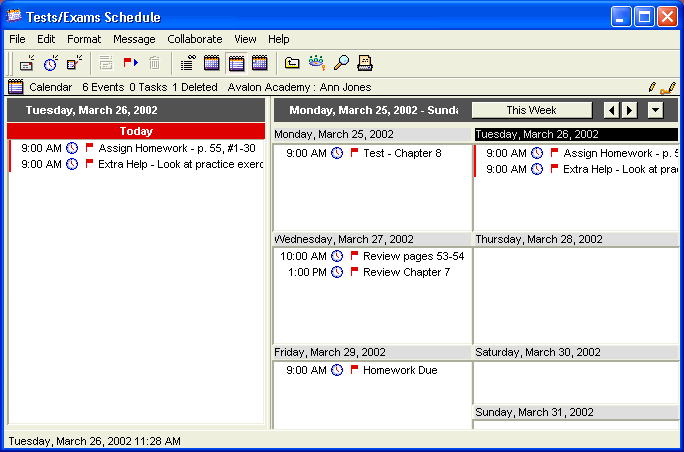The image size is (684, 452).
Task: Go to the previous week arrow
Action: 612,110
